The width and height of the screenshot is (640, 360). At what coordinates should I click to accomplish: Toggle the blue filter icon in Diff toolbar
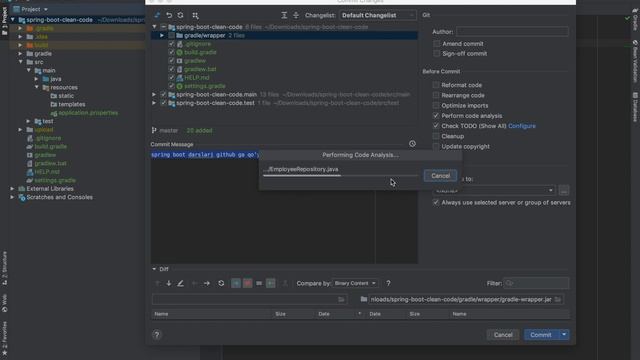point(236,283)
